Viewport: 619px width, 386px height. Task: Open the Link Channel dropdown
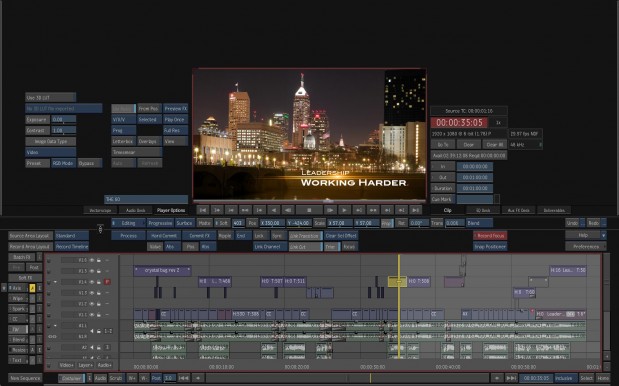270,247
